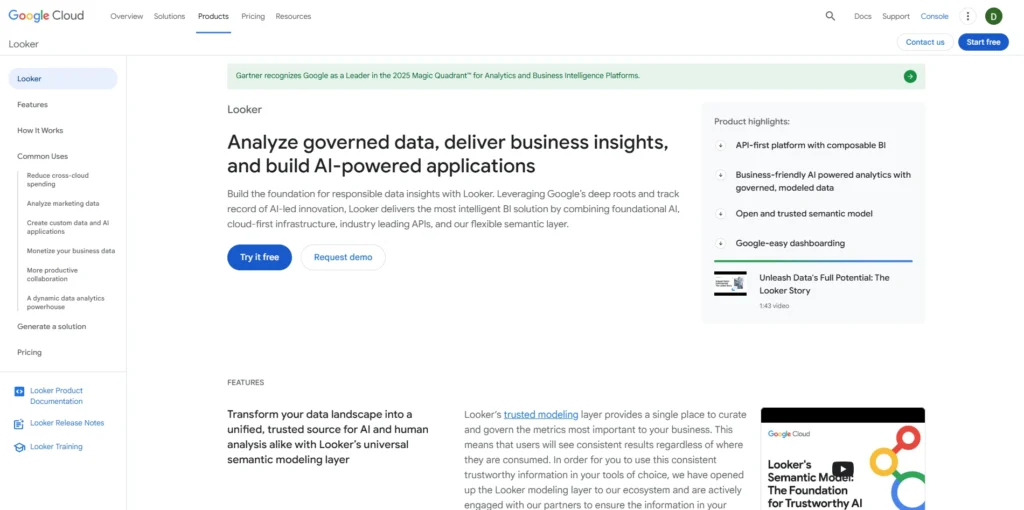Click the Looker product name in header
1024x510 pixels.
[x=24, y=44]
